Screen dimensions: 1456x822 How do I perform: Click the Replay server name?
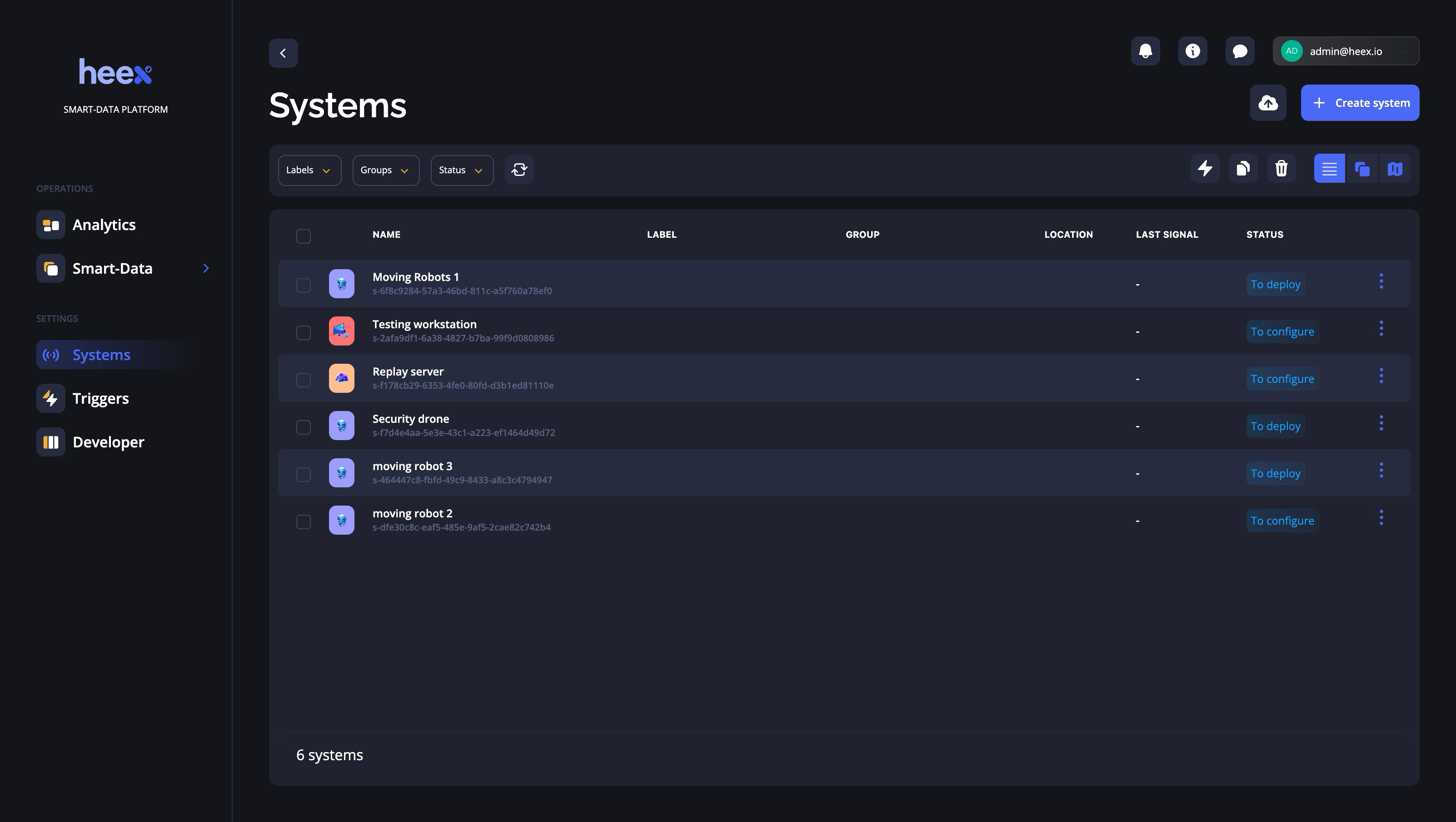(408, 371)
